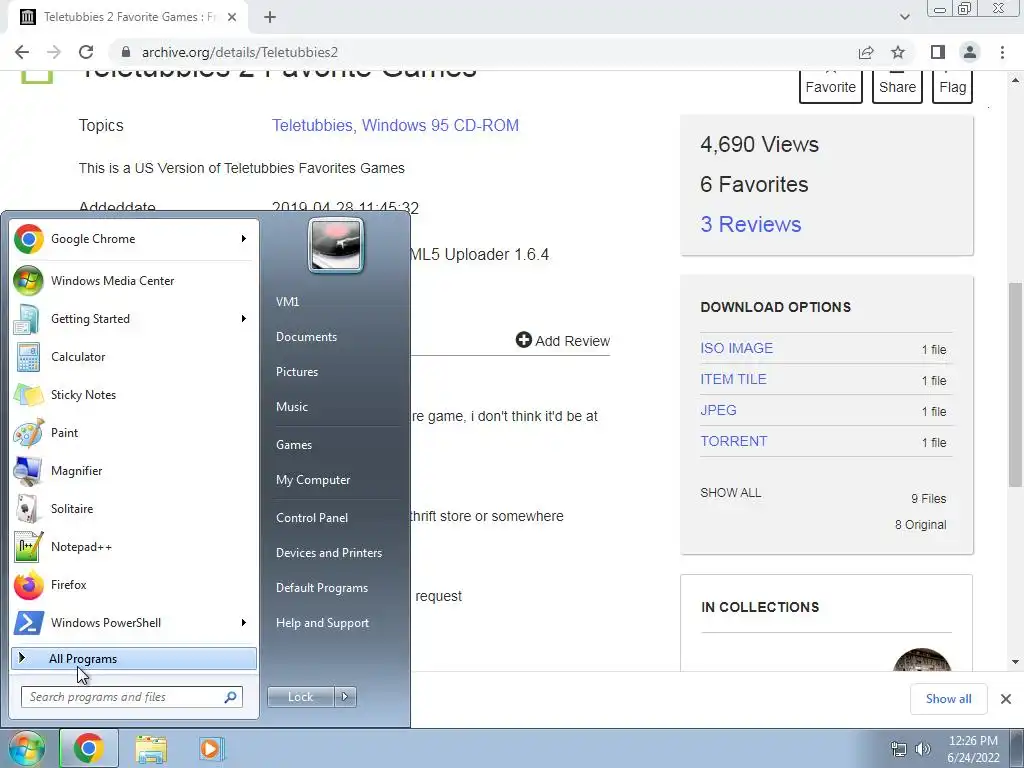Toggle Chrome side panel

click(938, 52)
